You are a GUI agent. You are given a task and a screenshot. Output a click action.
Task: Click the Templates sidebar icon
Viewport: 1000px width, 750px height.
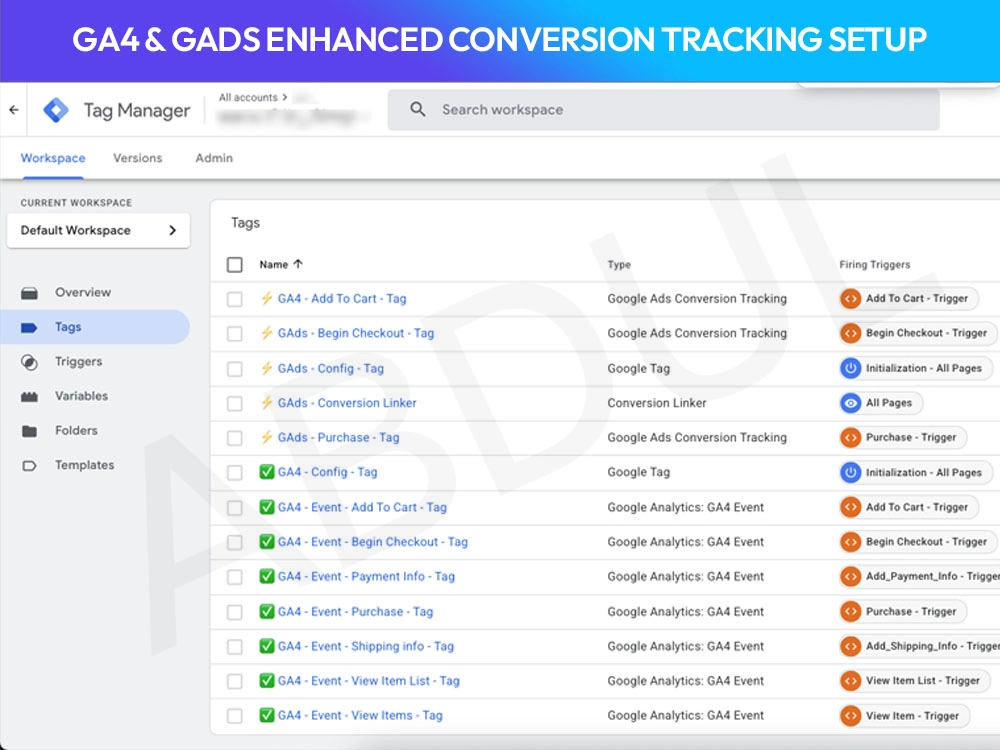(x=29, y=466)
